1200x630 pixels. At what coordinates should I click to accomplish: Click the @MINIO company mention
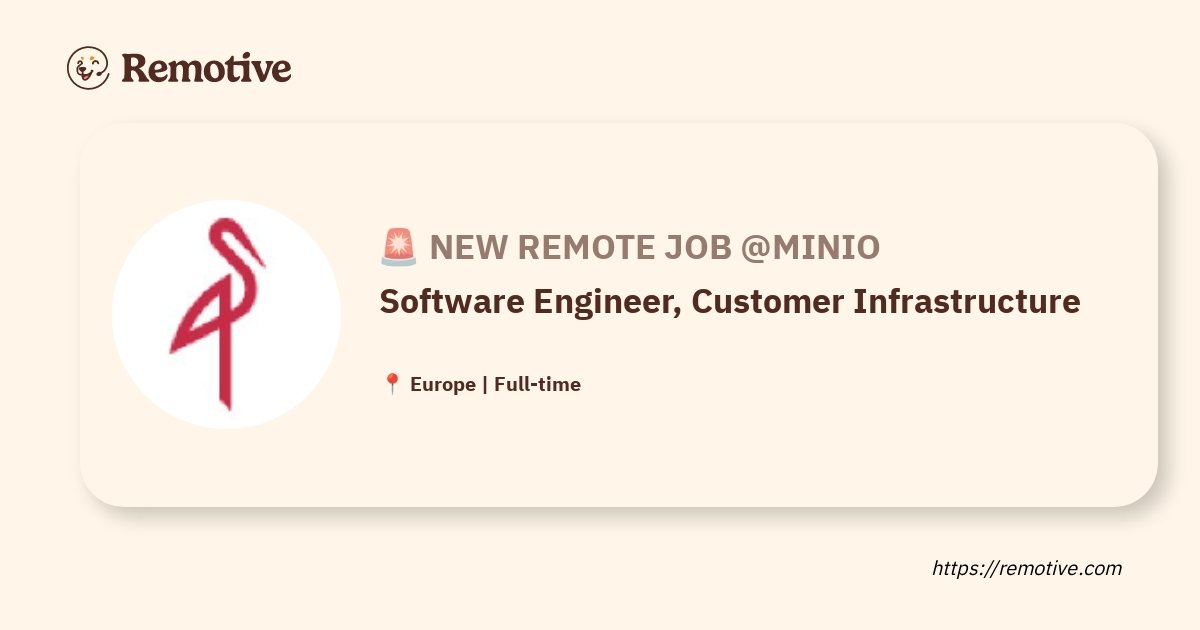click(810, 246)
